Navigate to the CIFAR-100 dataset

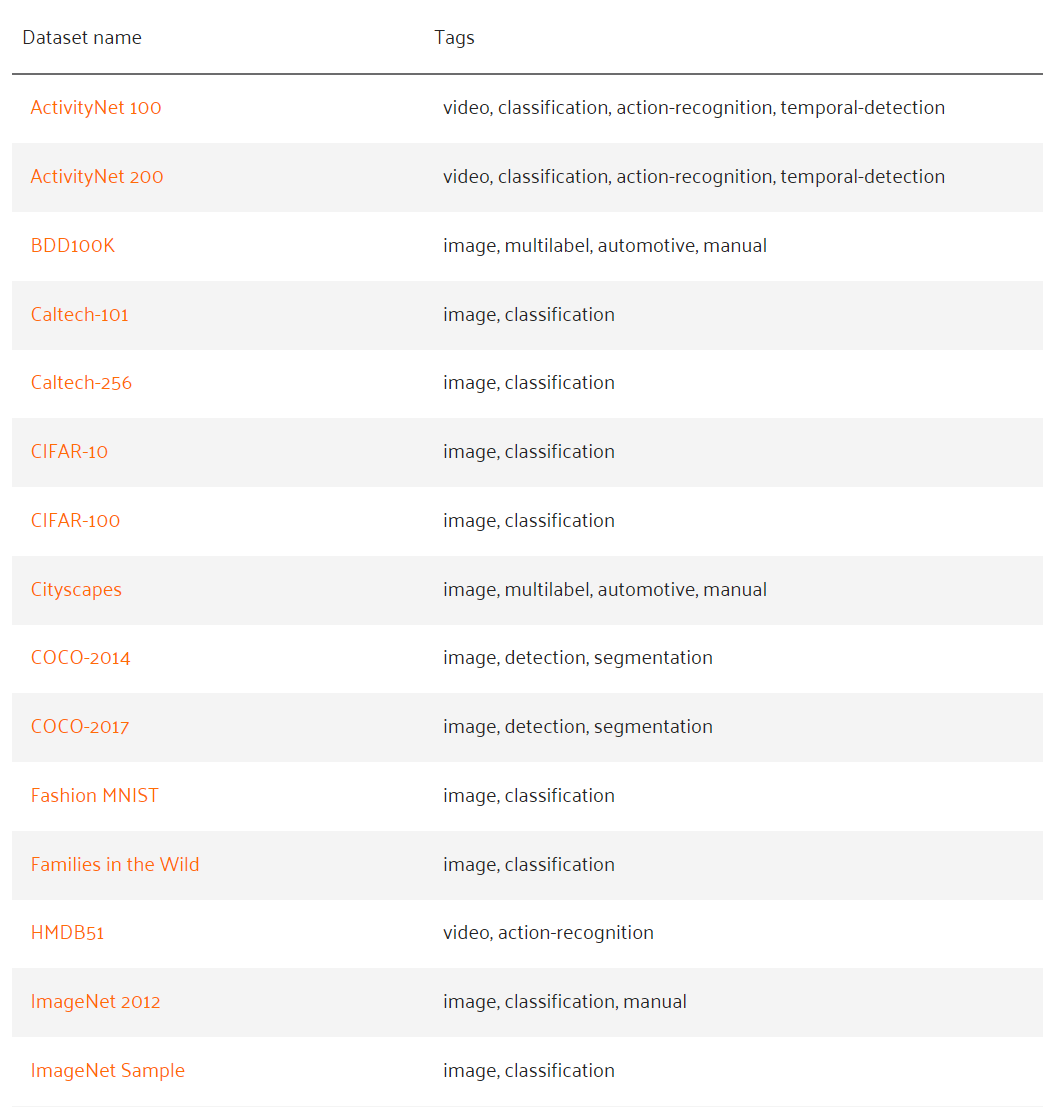[x=75, y=521]
